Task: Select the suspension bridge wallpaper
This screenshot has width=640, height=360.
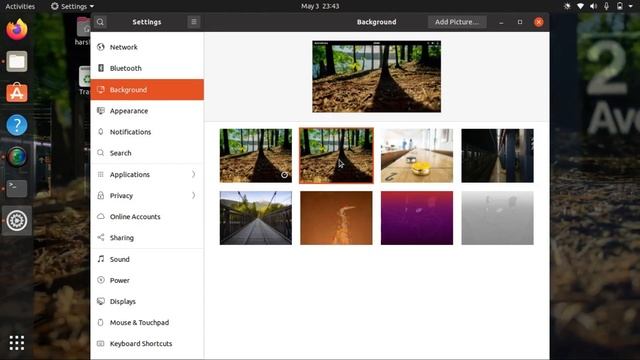Action: point(256,218)
